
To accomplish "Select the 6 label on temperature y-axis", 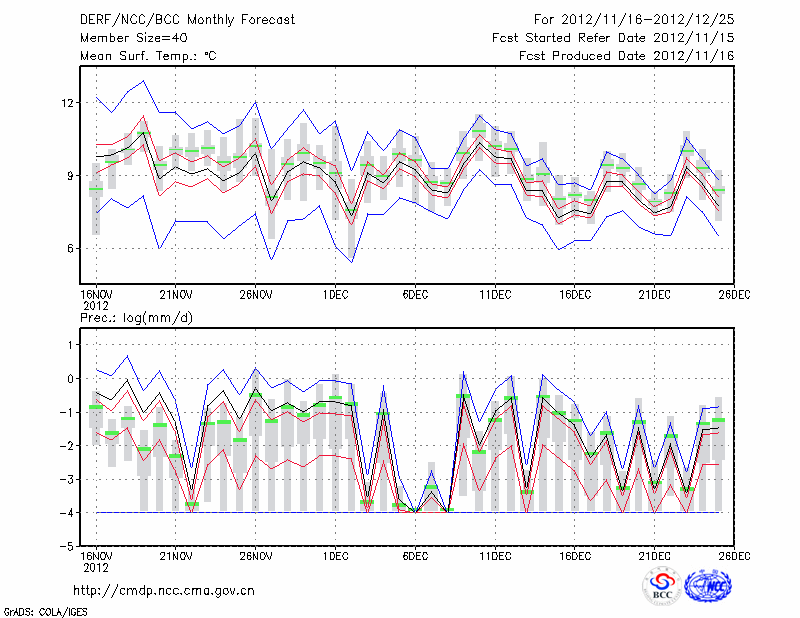I will tap(71, 248).
